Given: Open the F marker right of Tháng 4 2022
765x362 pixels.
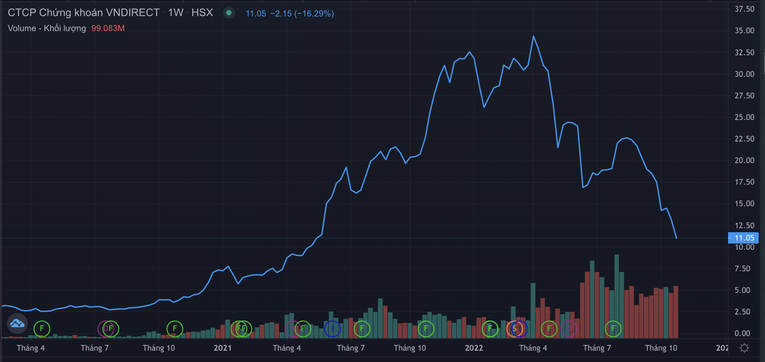Looking at the screenshot, I should (549, 329).
